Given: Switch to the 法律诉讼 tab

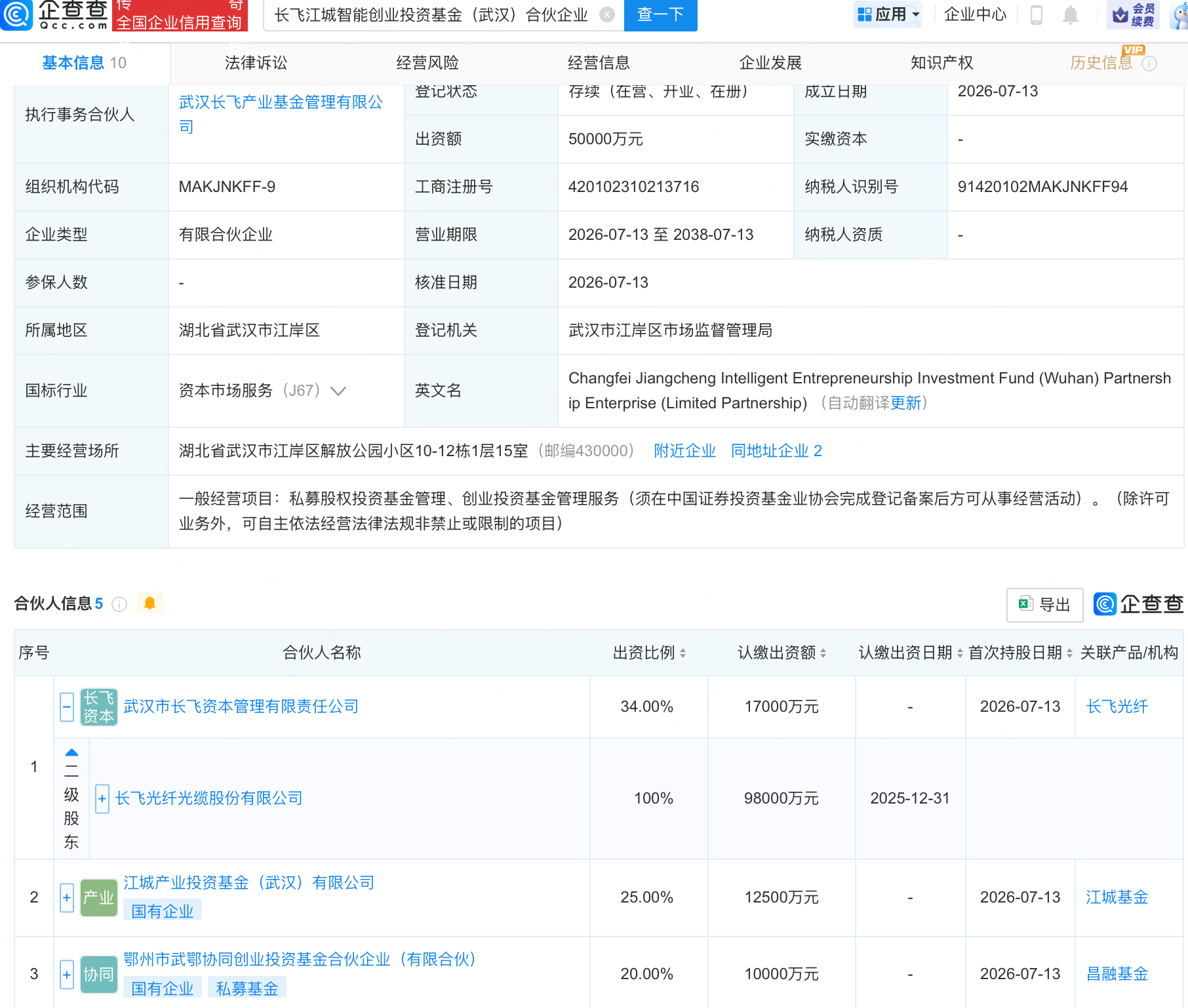Looking at the screenshot, I should point(256,63).
